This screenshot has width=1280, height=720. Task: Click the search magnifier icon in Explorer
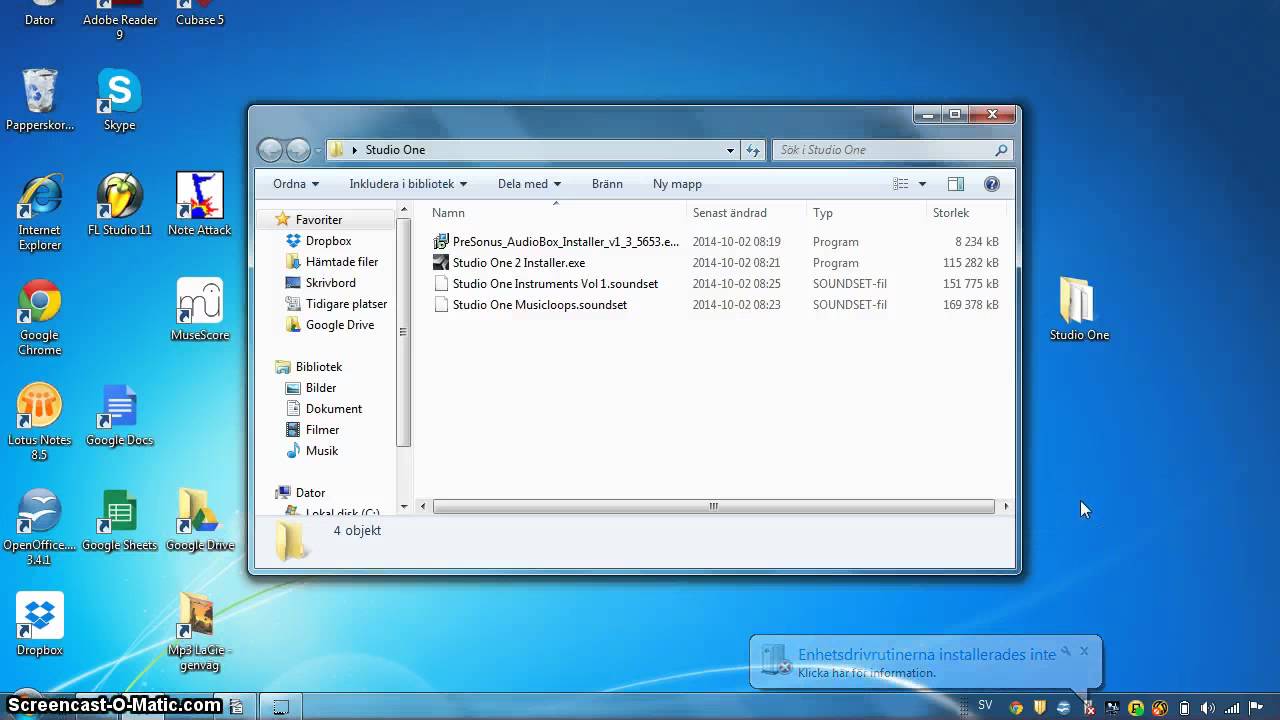pos(1001,150)
